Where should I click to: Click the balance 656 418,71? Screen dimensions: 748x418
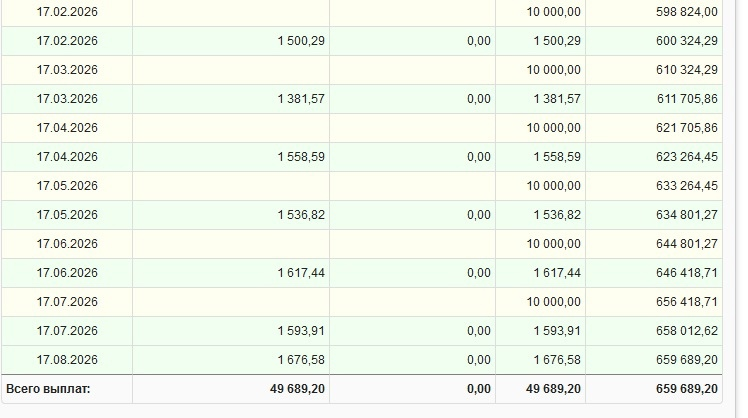tap(686, 302)
